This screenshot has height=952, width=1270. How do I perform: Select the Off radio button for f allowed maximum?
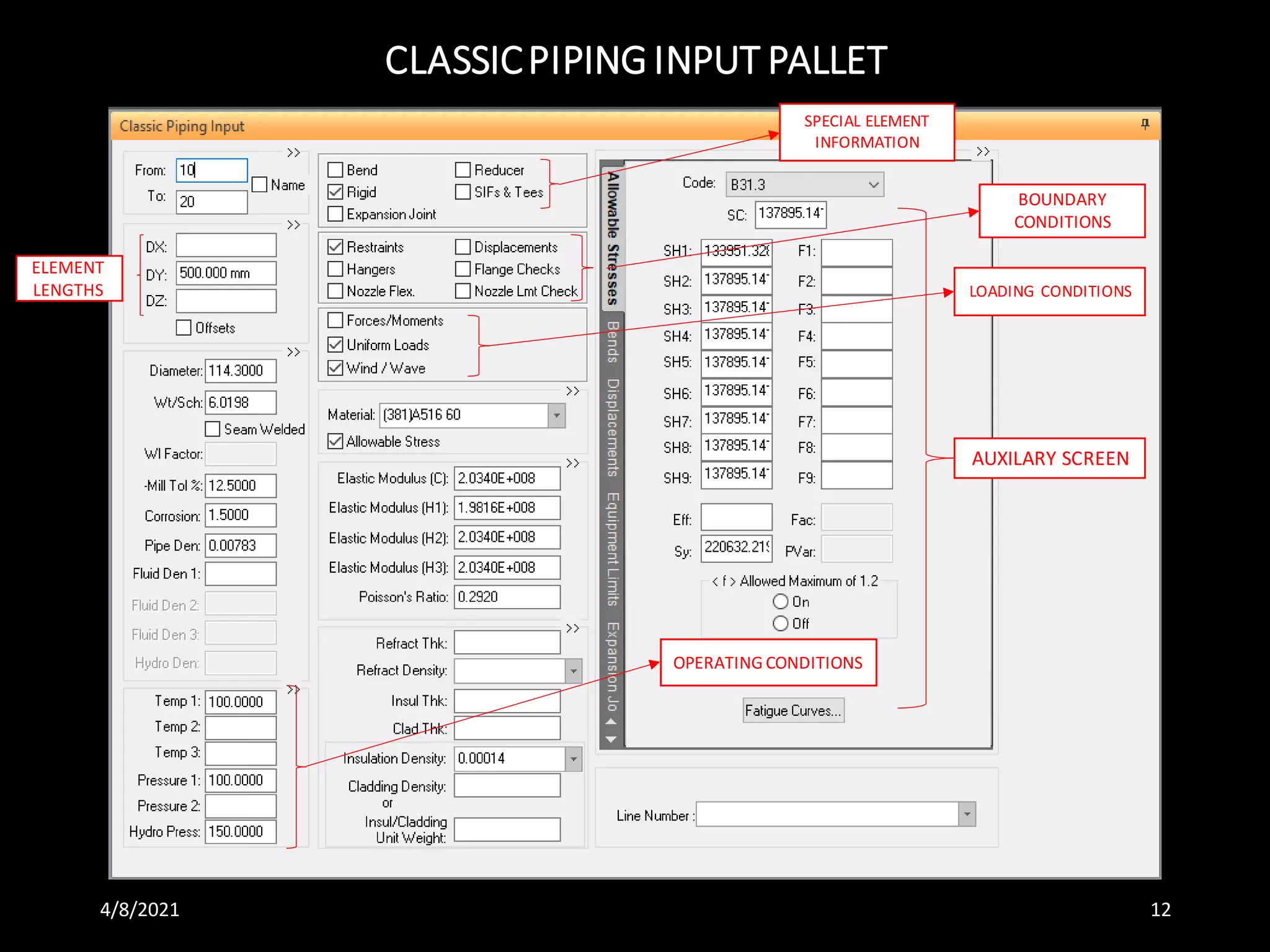coord(780,623)
